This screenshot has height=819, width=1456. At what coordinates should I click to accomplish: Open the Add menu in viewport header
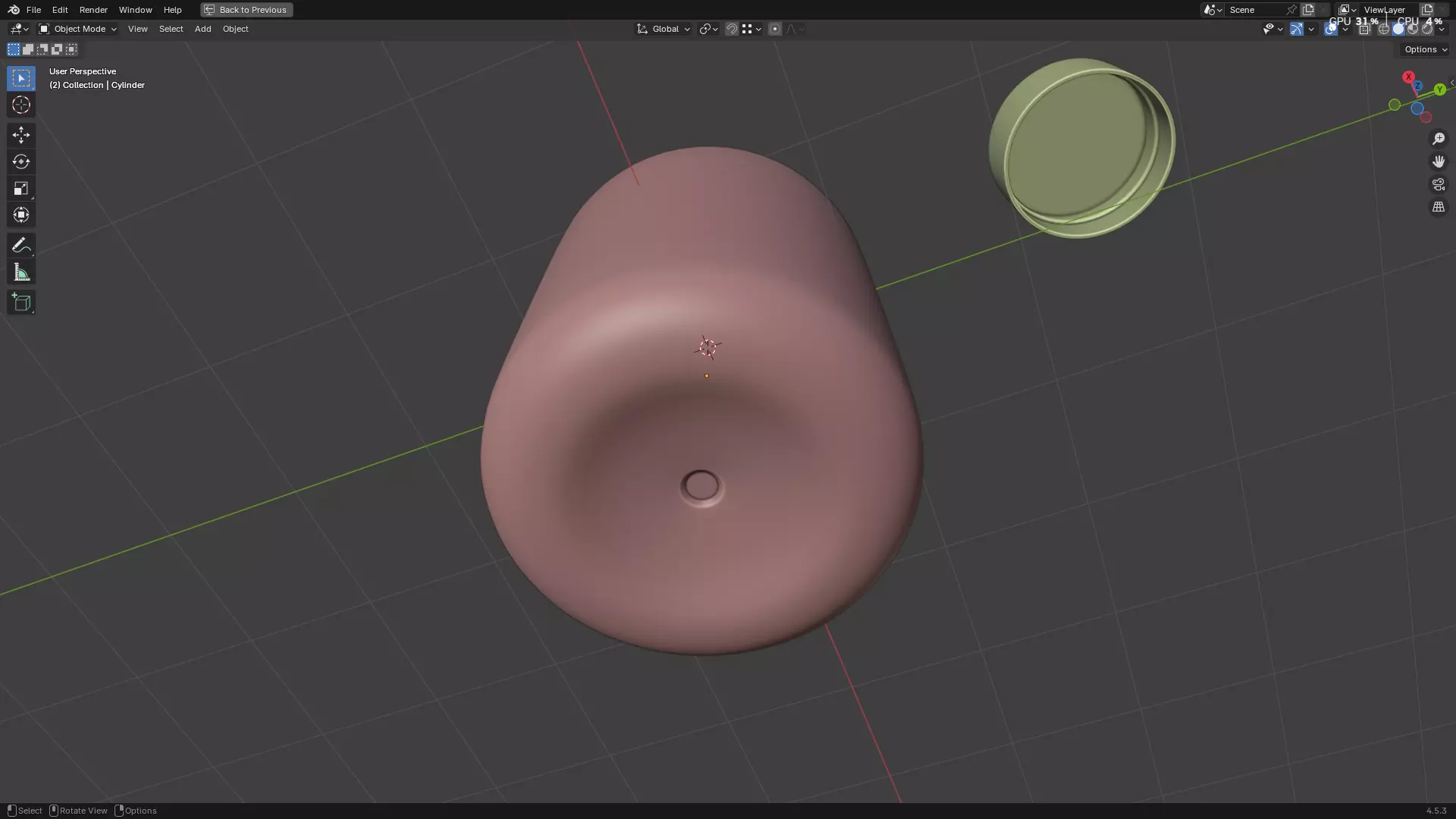202,29
